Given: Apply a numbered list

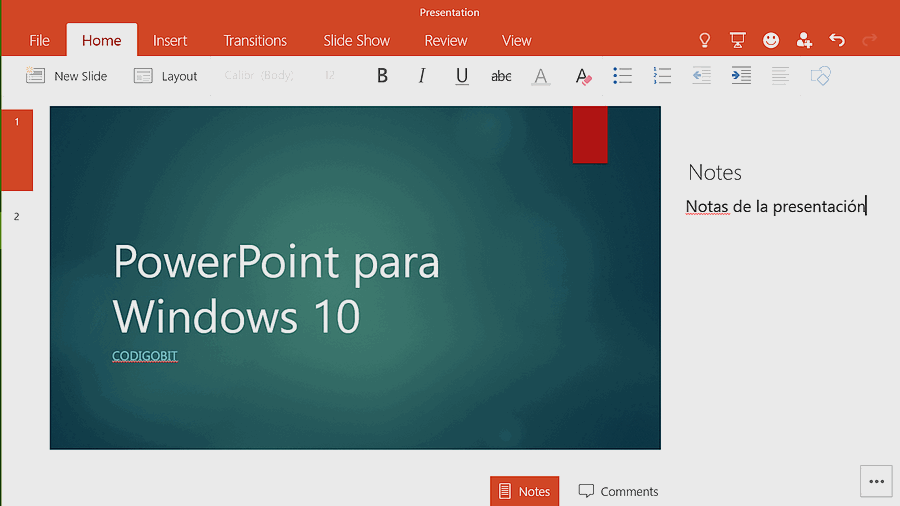Looking at the screenshot, I should point(662,76).
